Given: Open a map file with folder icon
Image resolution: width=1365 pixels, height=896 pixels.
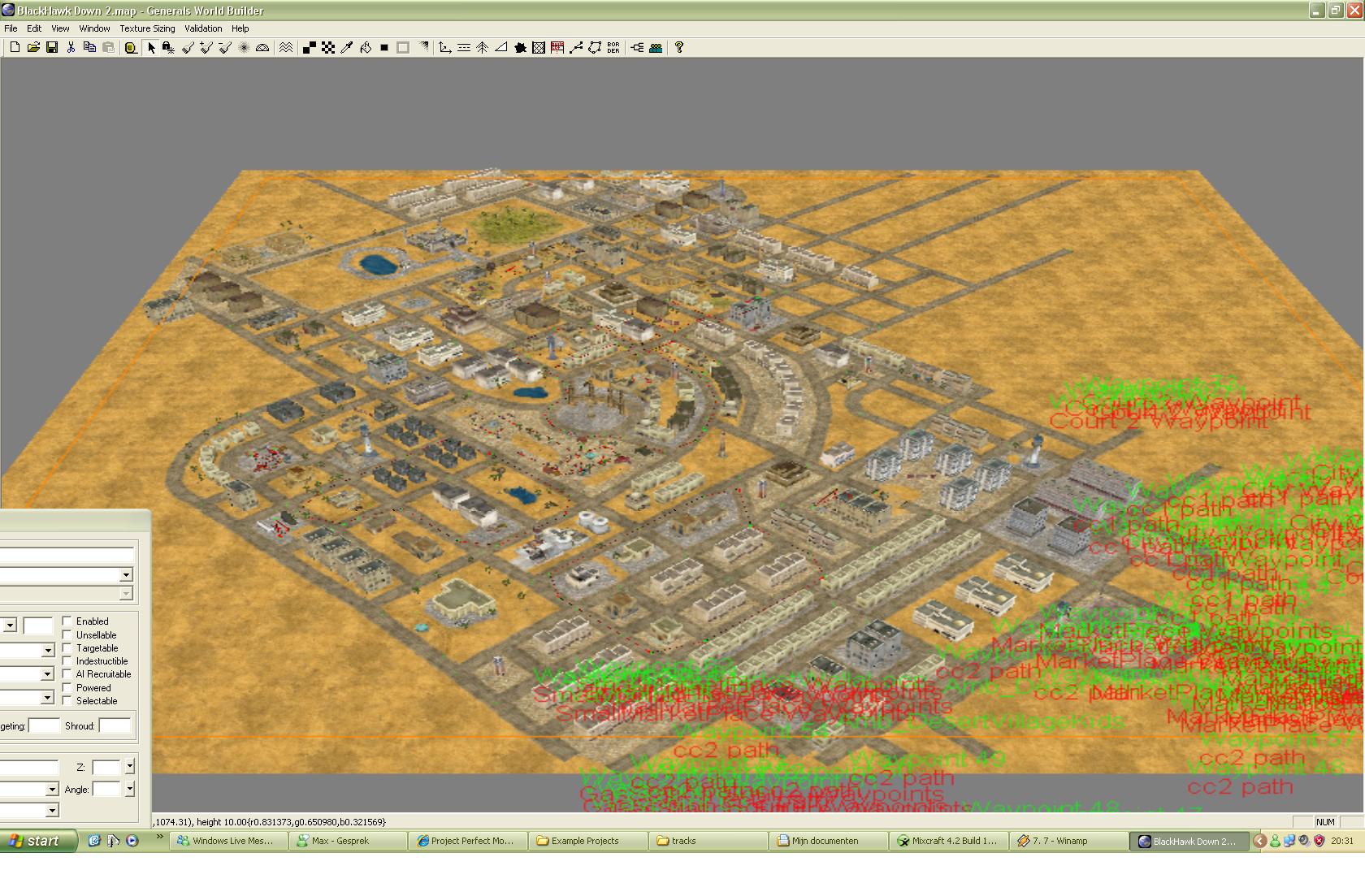Looking at the screenshot, I should point(33,48).
